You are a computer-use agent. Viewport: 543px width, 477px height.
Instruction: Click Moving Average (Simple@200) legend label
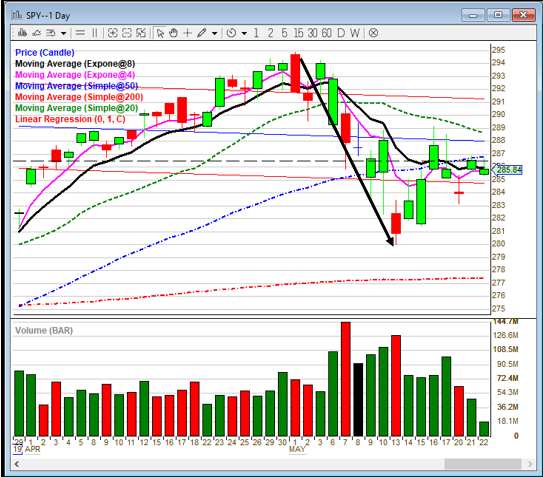point(79,97)
